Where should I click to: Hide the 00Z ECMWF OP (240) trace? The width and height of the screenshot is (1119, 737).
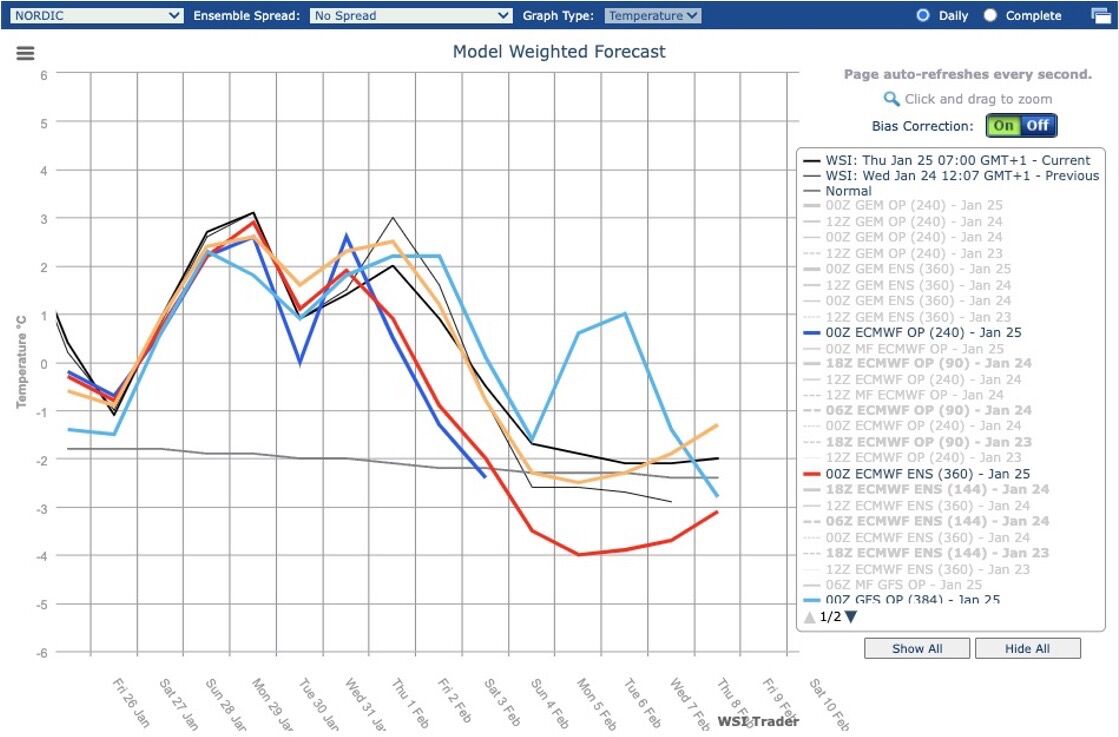pos(919,332)
